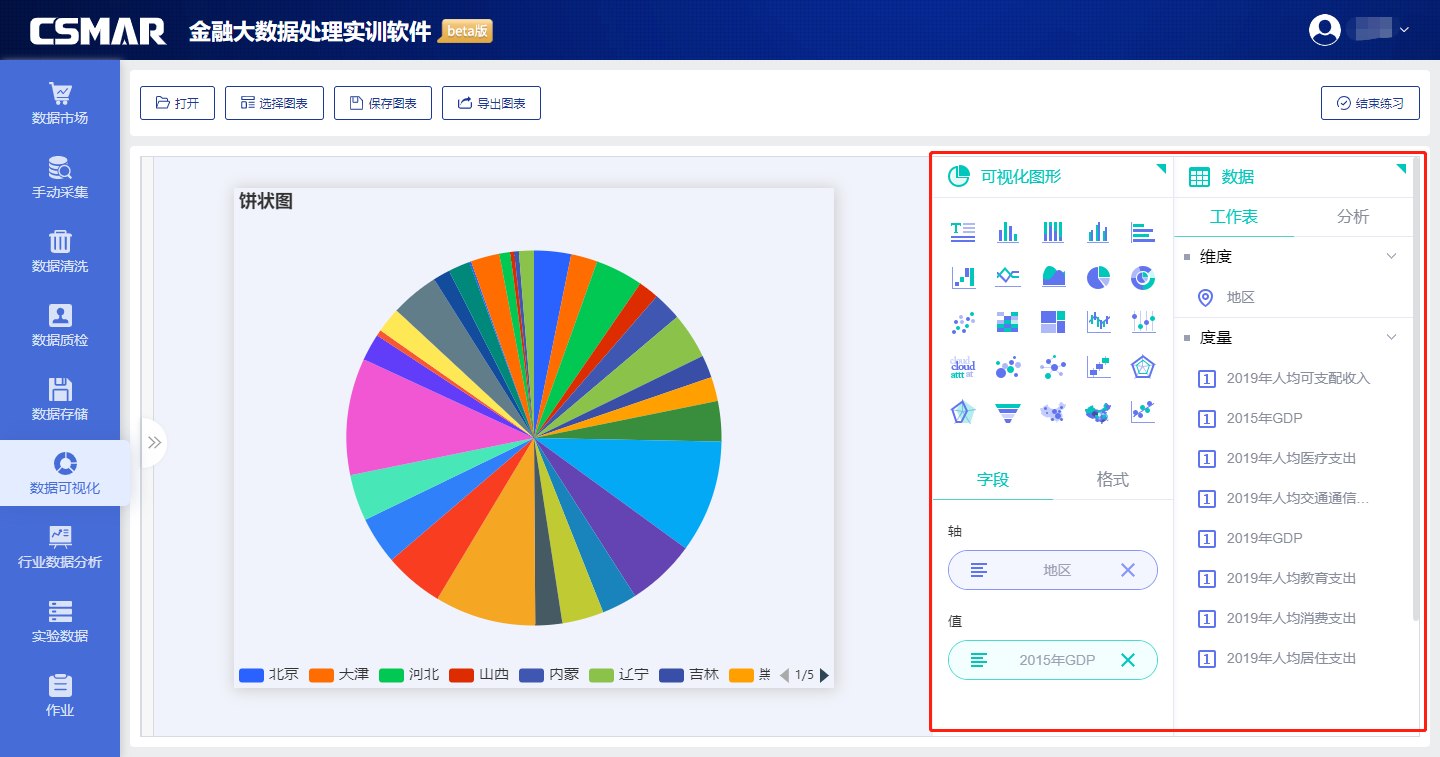This screenshot has width=1440, height=757.
Task: Pick the horizontal bar chart icon
Action: pyautogui.click(x=1142, y=232)
